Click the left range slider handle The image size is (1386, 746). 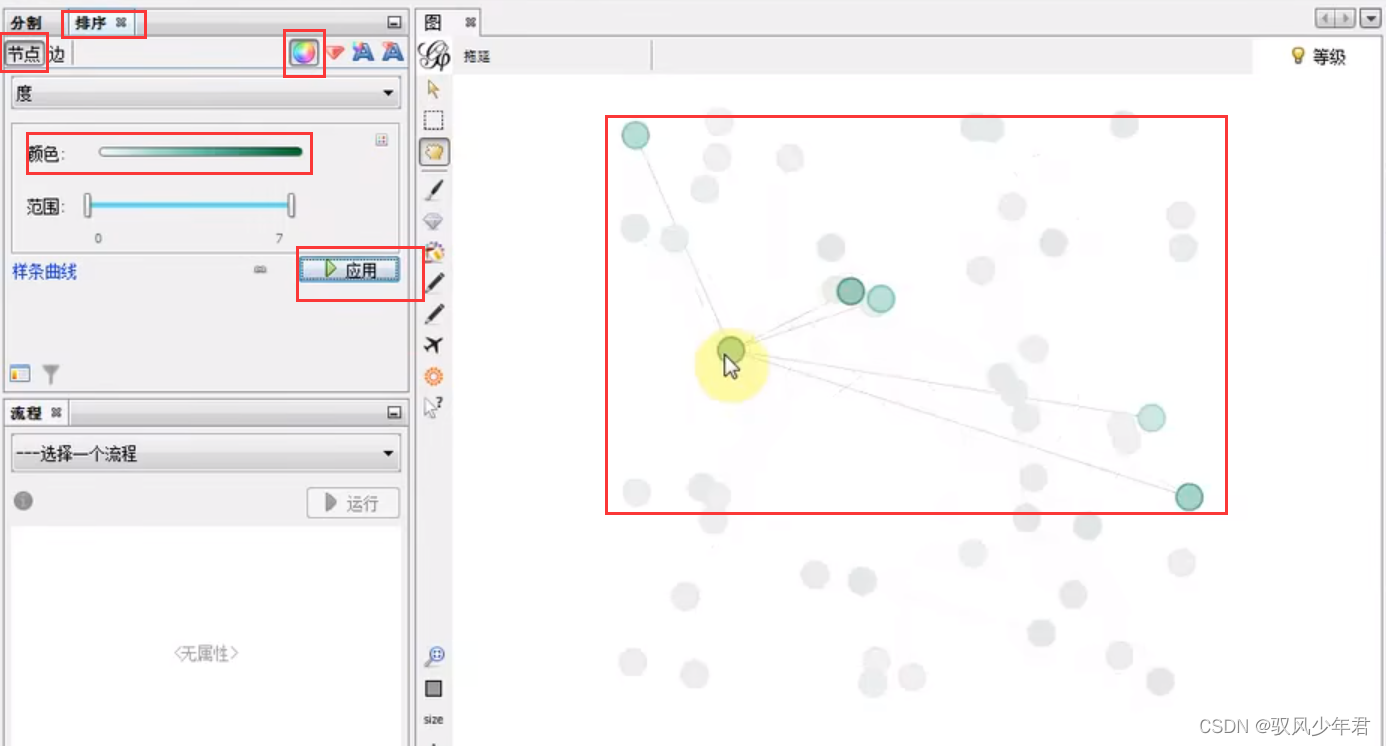88,206
